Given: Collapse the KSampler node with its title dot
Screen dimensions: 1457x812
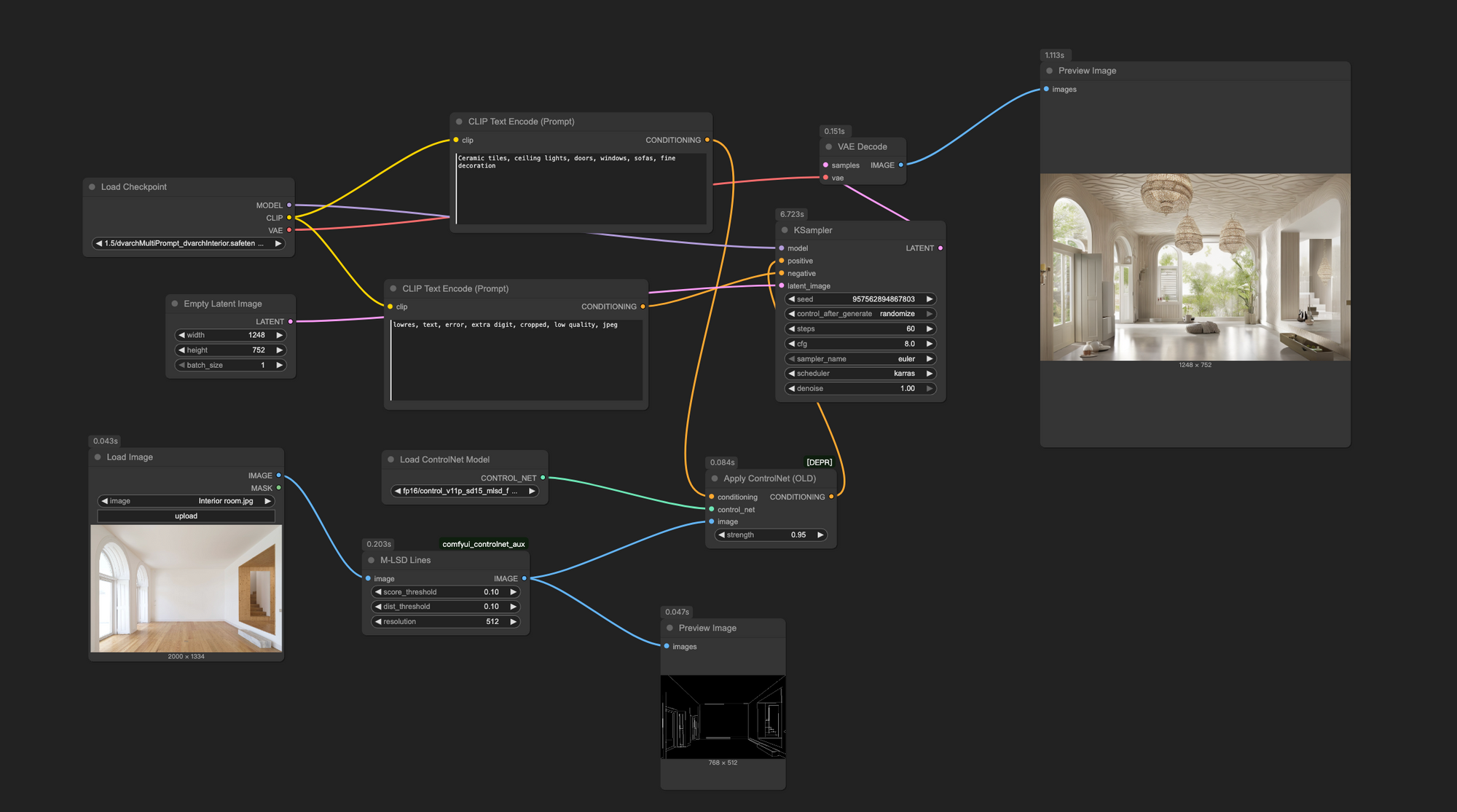Looking at the screenshot, I should (x=784, y=229).
